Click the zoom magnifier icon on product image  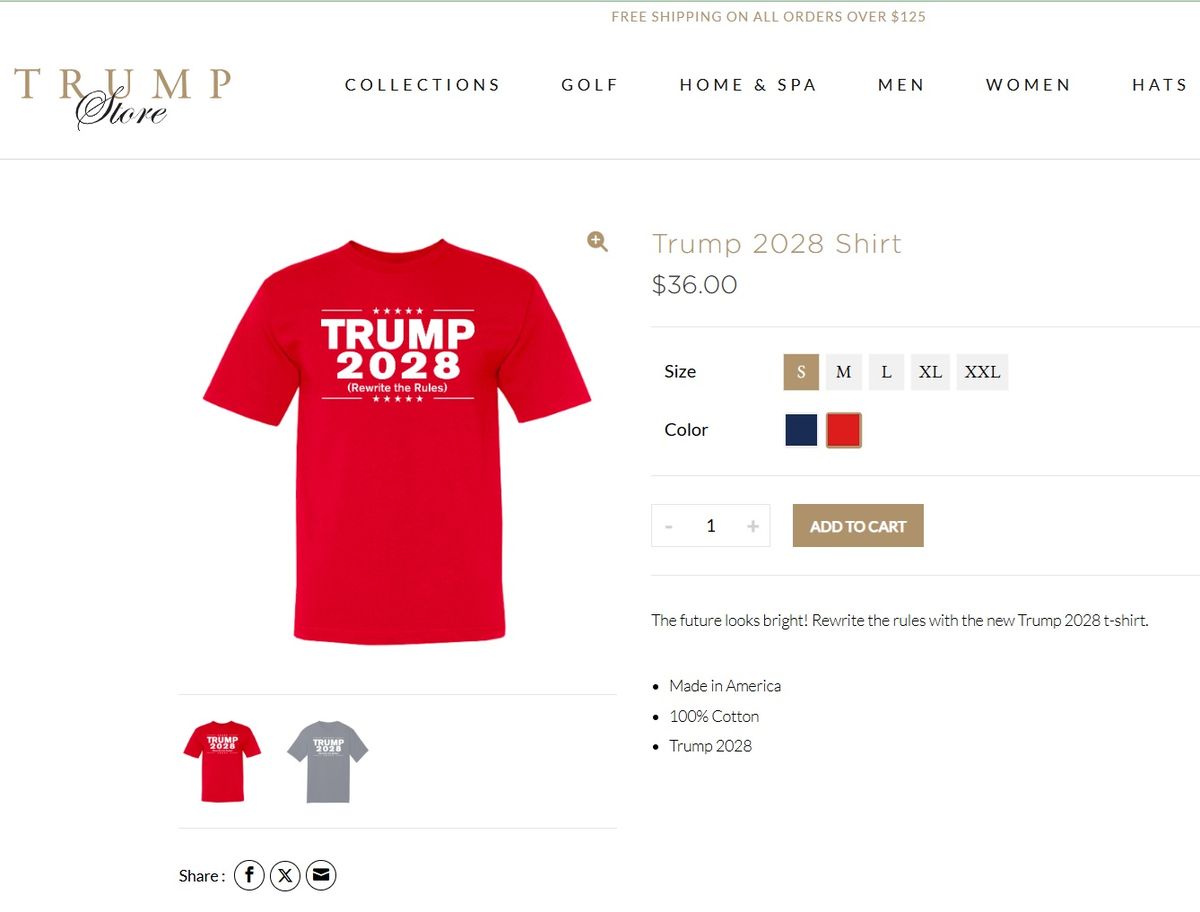click(597, 241)
